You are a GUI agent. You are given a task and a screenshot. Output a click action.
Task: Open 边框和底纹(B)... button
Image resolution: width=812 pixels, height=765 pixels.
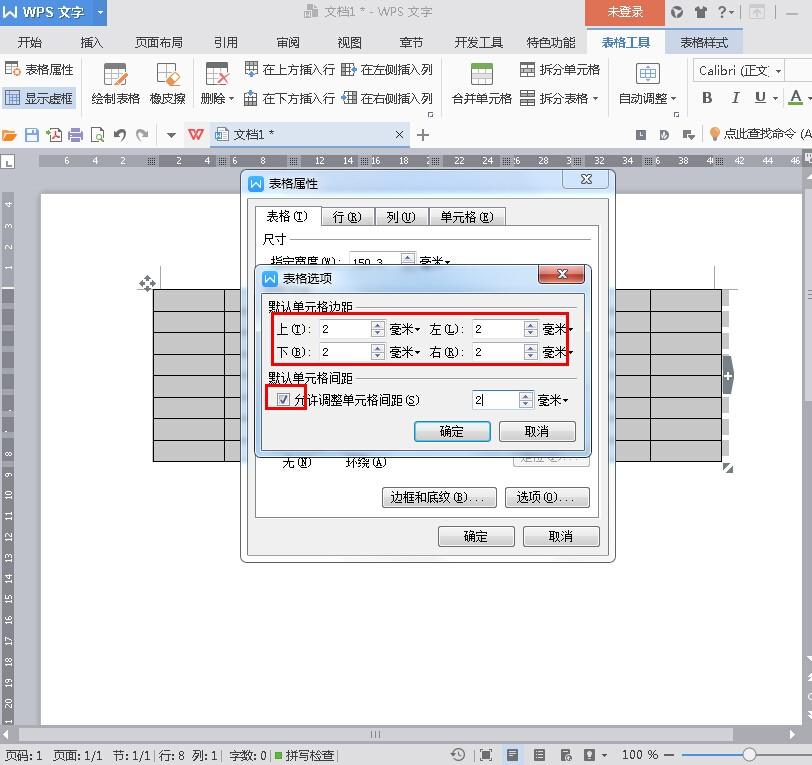[439, 497]
